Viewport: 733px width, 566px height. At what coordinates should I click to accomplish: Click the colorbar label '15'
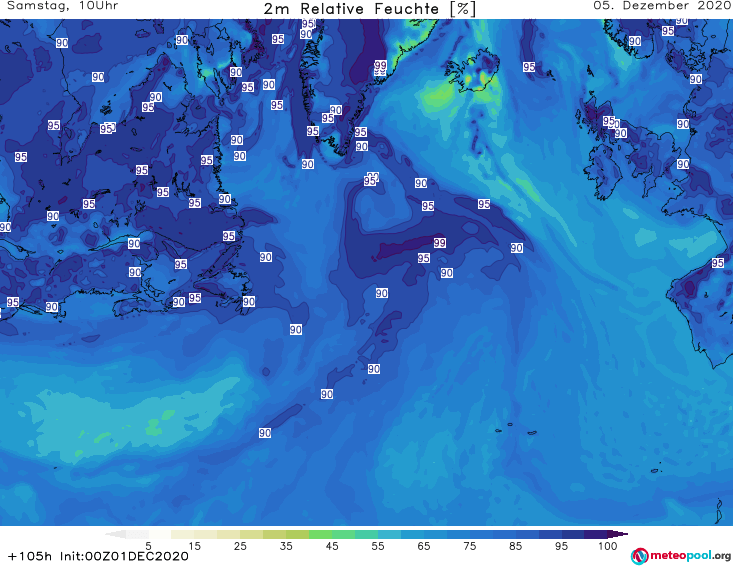pos(194,546)
